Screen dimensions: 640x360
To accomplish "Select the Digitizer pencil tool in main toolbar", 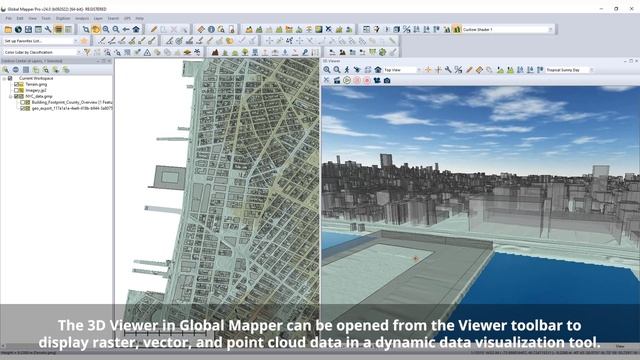I will click(154, 29).
